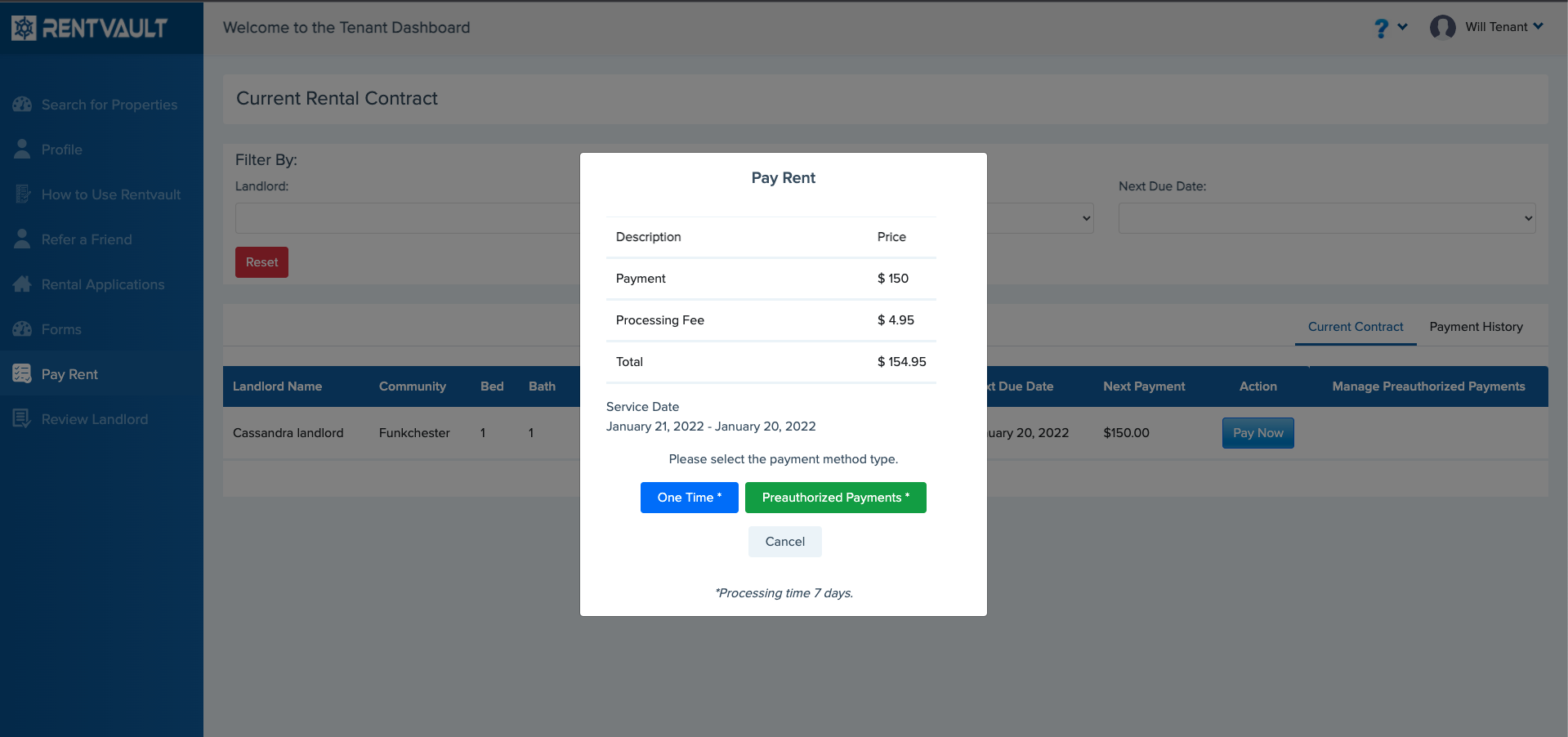Click the Pay Rent sidebar icon
The height and width of the screenshot is (737, 1568).
[x=22, y=374]
